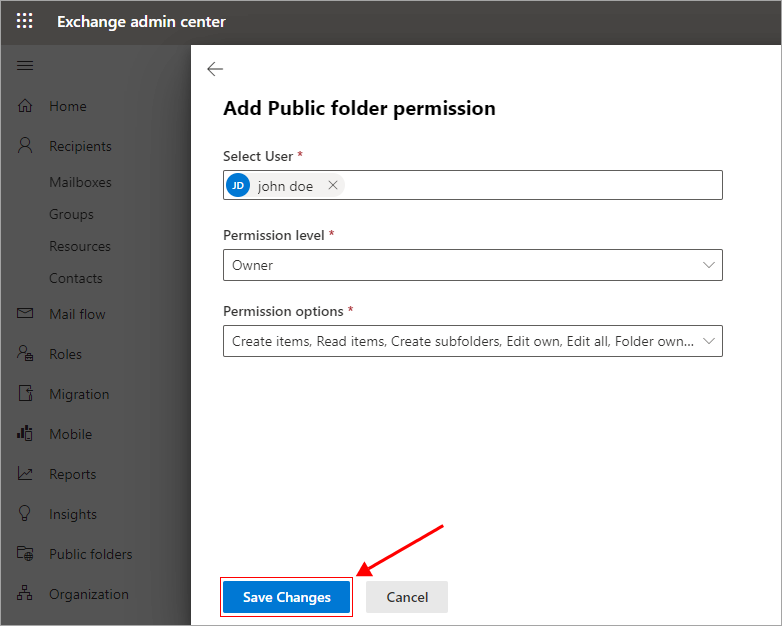The image size is (782, 626).
Task: Collapse the navigation hamburger menu
Action: tap(26, 66)
